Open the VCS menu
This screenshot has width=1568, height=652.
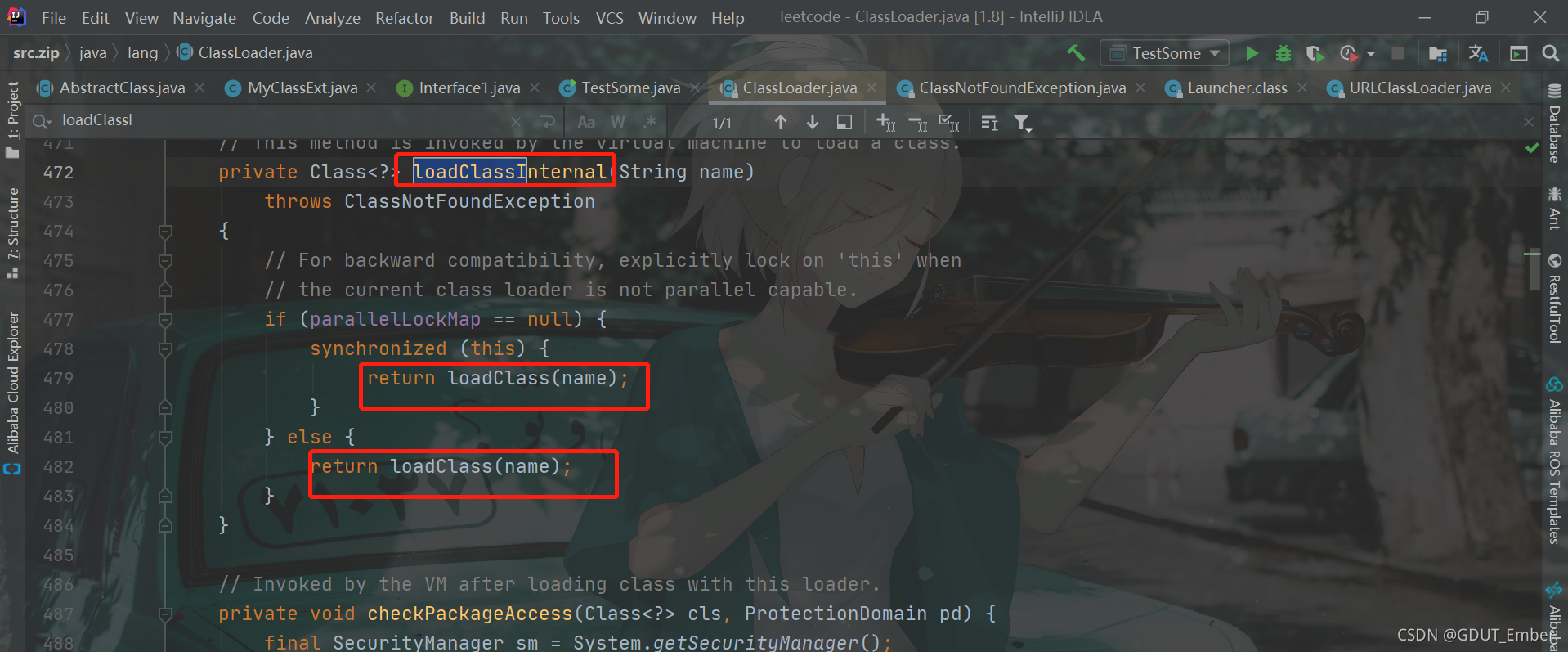pos(609,18)
